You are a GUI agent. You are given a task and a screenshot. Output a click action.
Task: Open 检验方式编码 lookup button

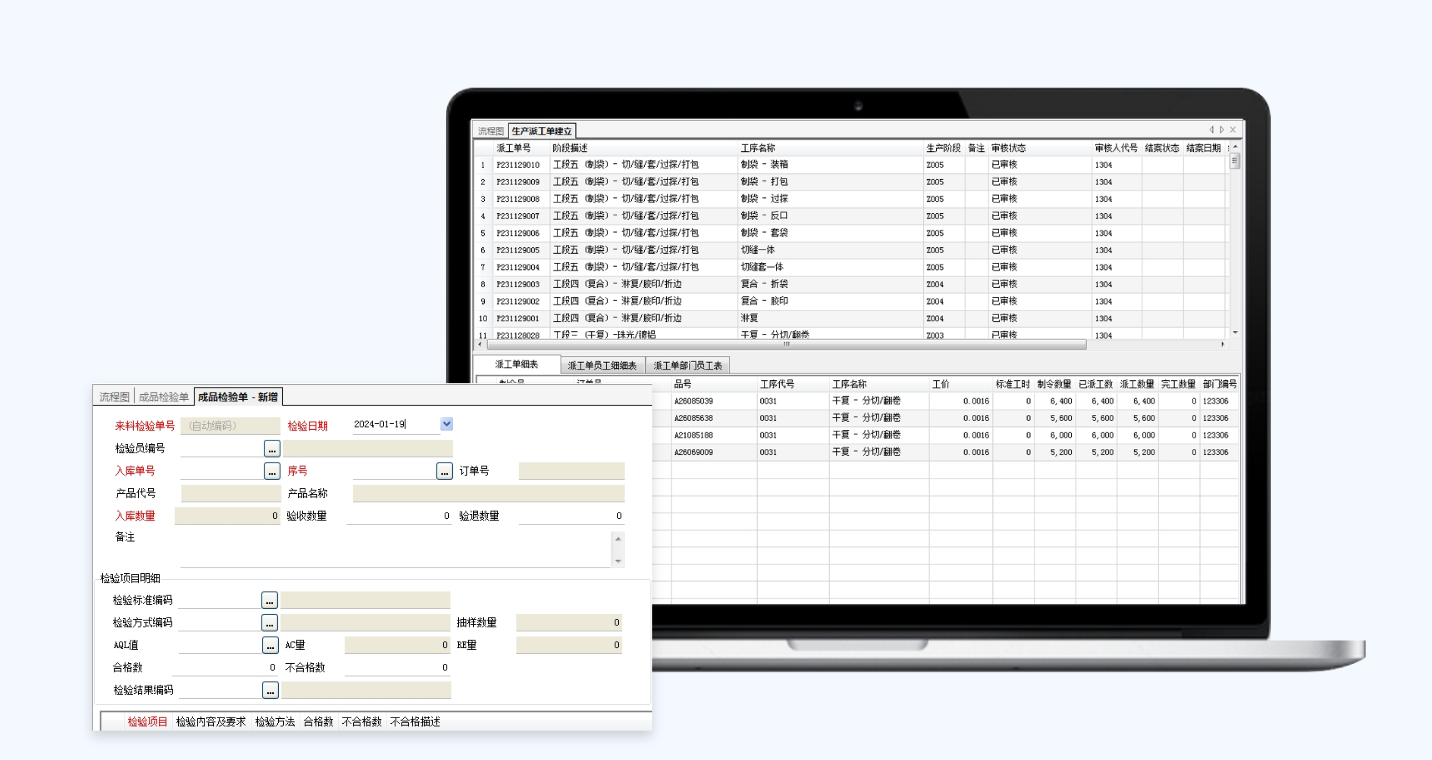[x=269, y=622]
